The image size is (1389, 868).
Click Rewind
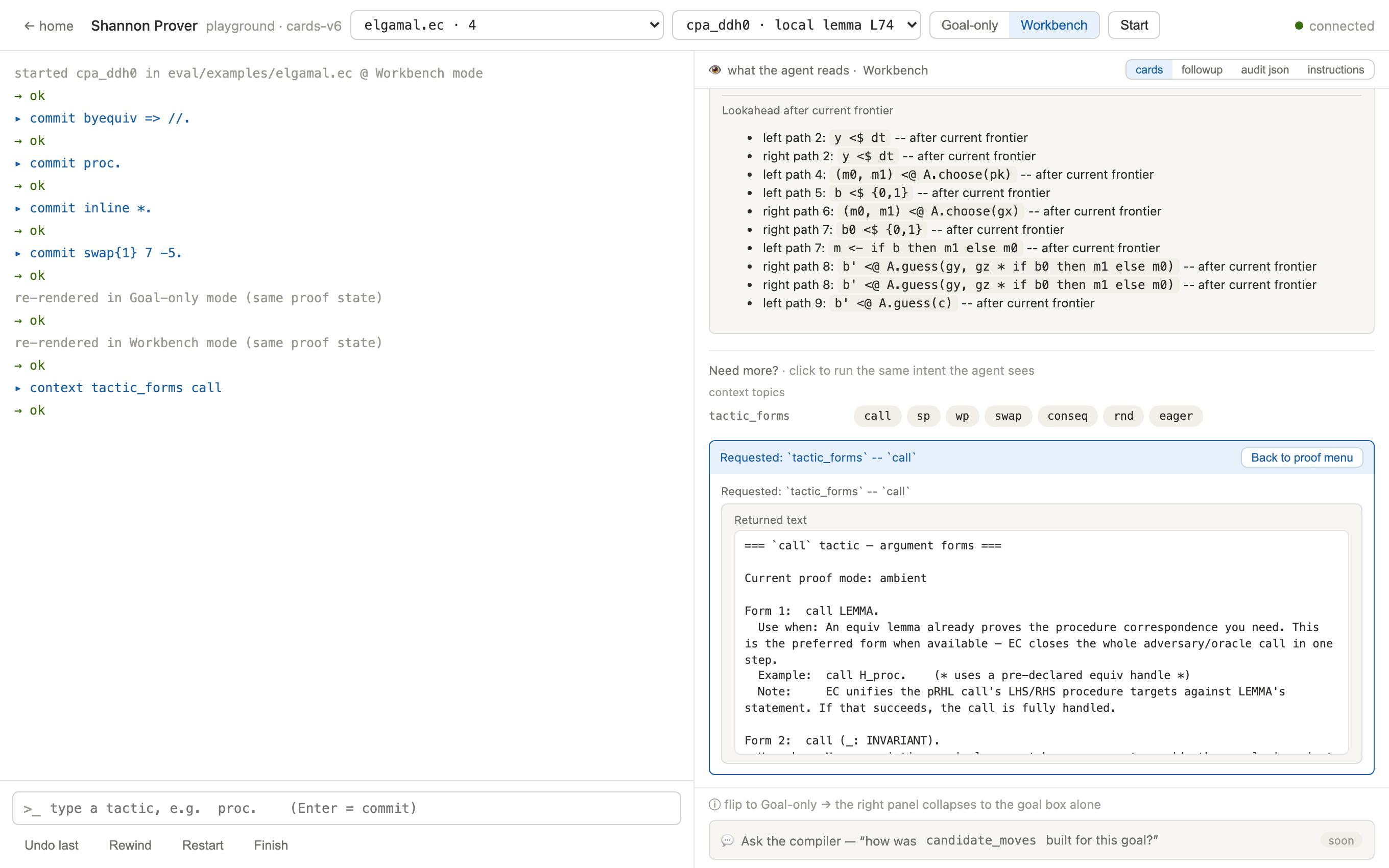tap(130, 845)
